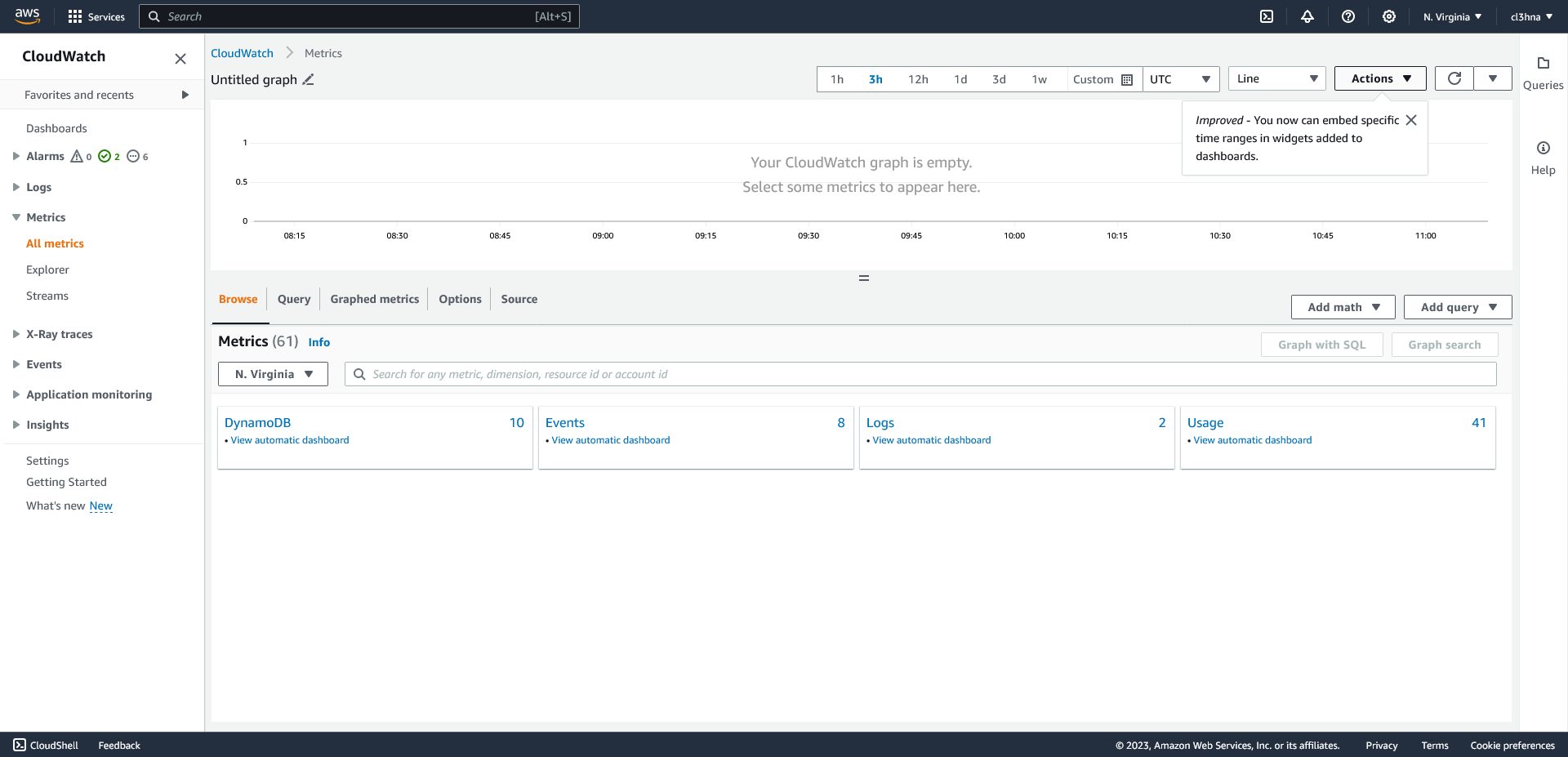Viewport: 1568px width, 757px height.
Task: Focus the top AWS Search box
Action: (x=359, y=16)
